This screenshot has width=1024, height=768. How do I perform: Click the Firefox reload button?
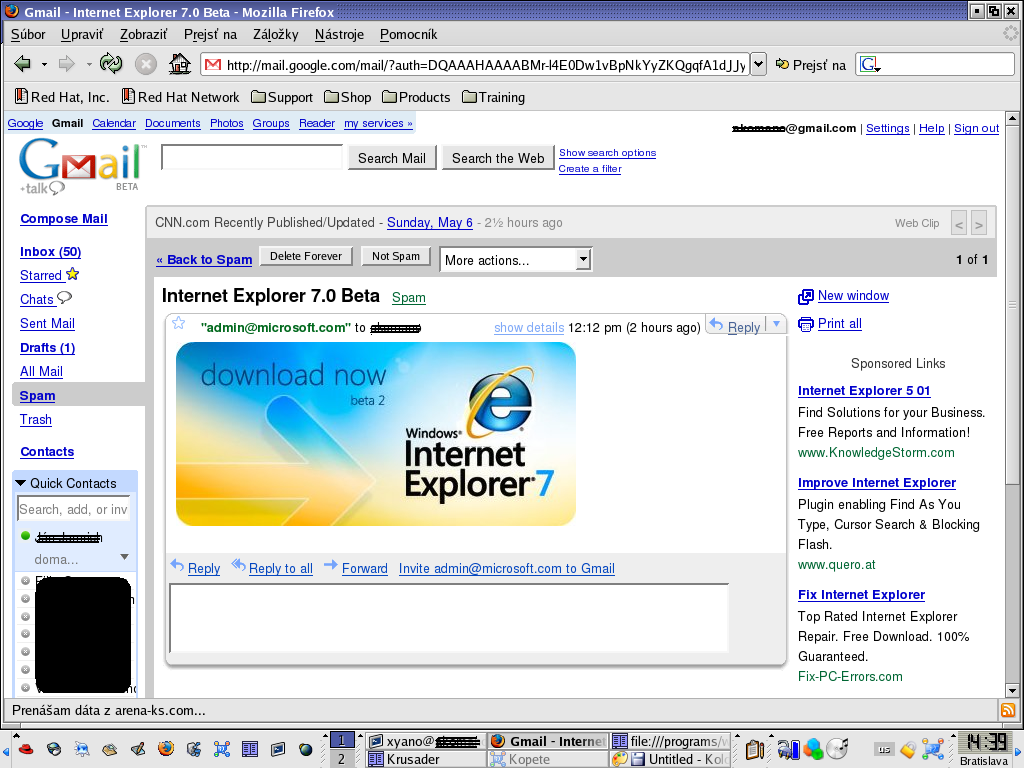111,64
